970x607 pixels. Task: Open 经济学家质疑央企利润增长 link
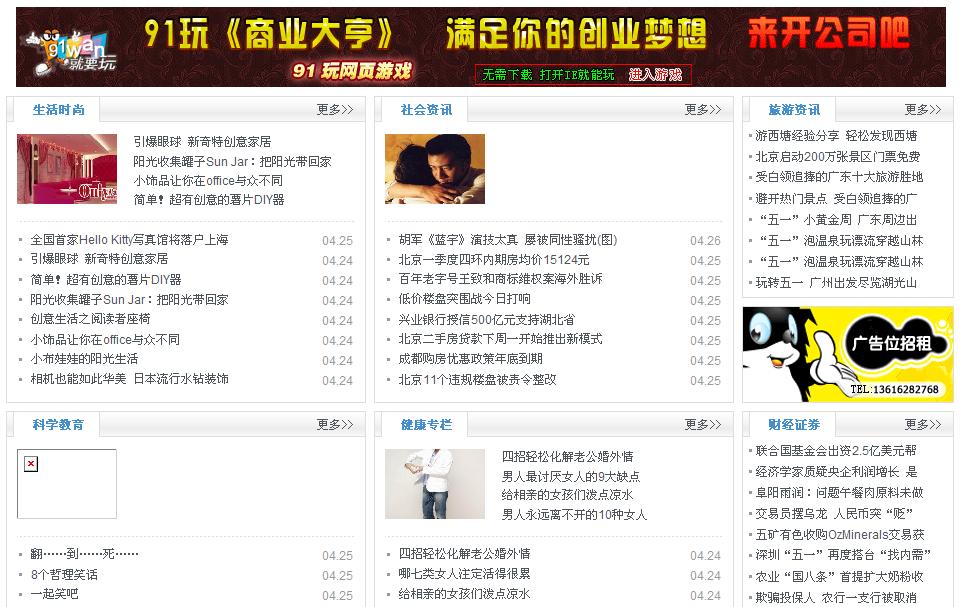pyautogui.click(x=836, y=471)
